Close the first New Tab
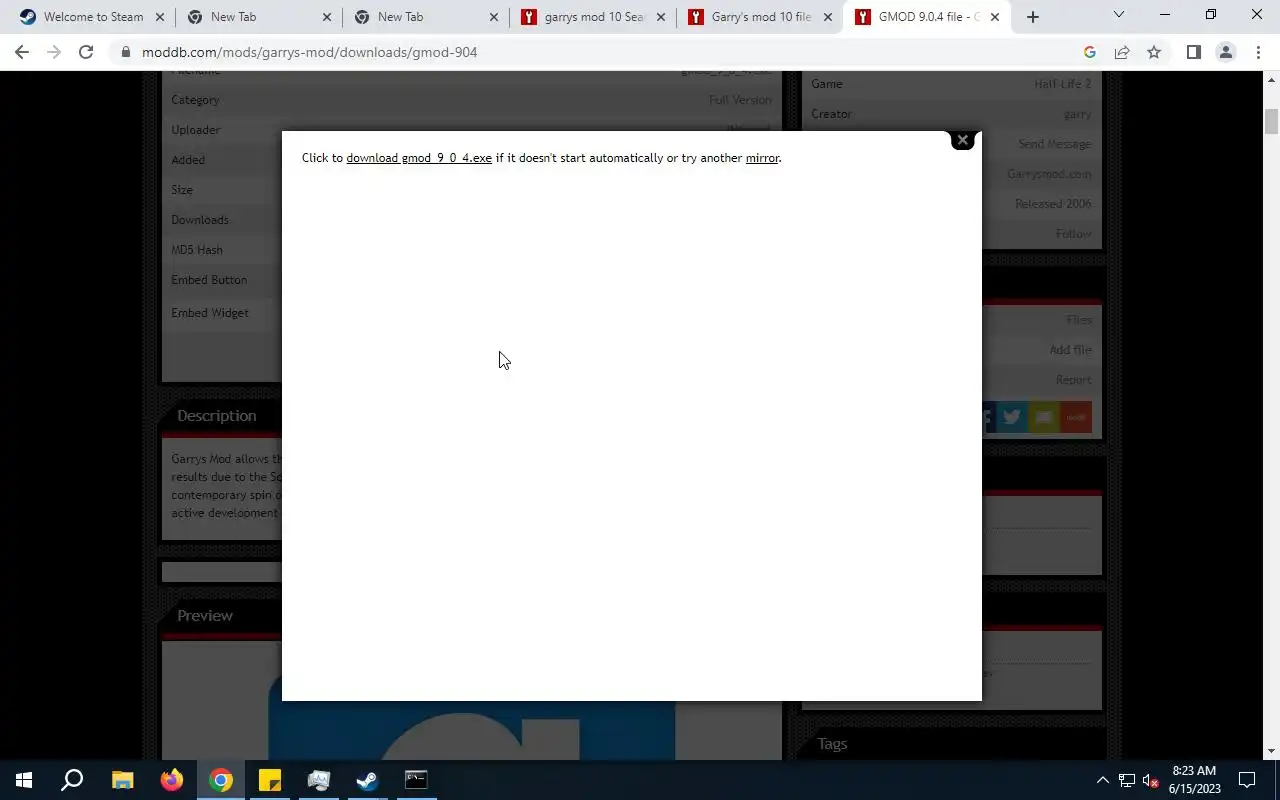The image size is (1280, 800). (327, 17)
